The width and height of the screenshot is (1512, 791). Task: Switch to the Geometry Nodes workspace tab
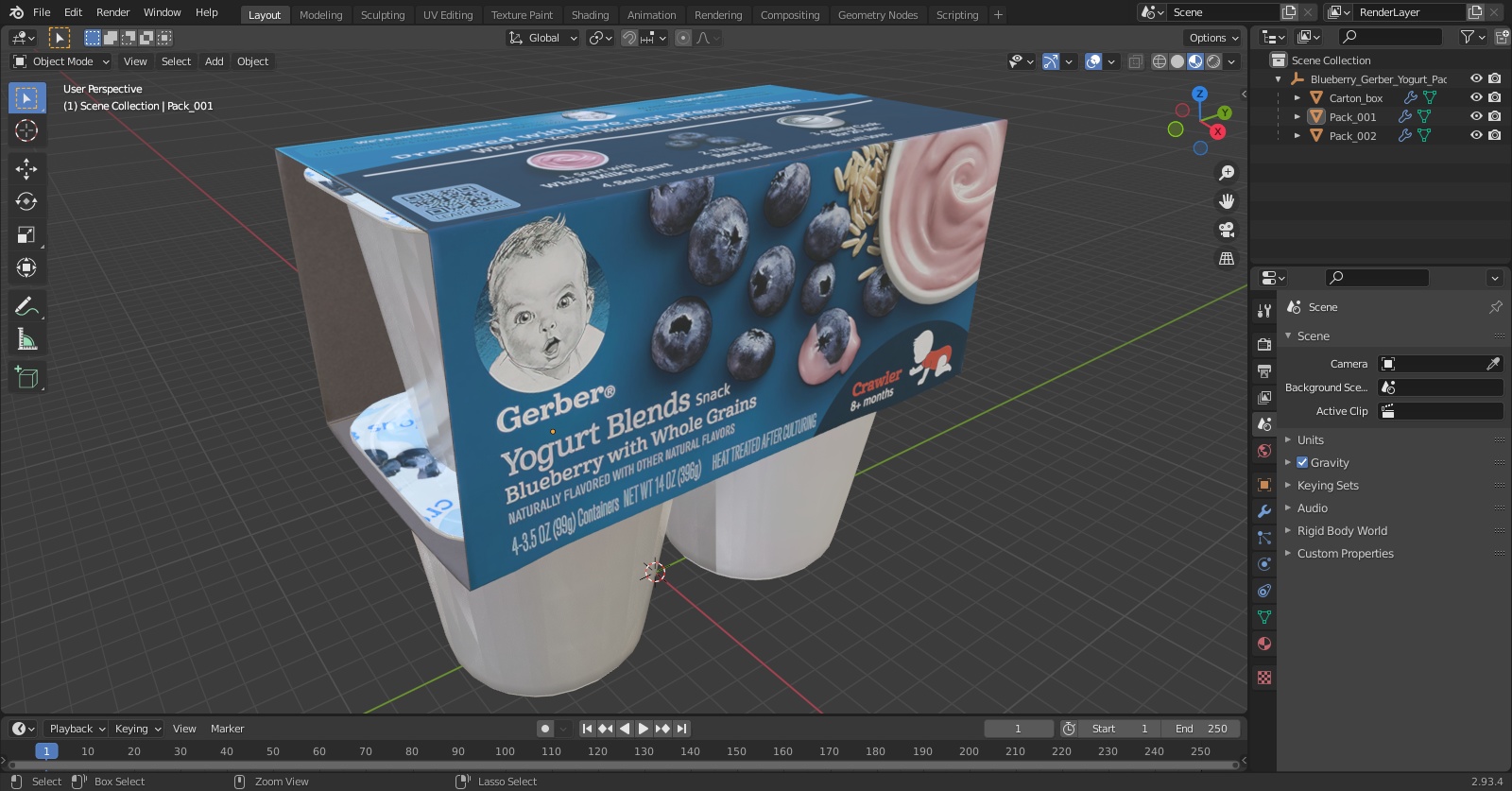click(x=878, y=15)
